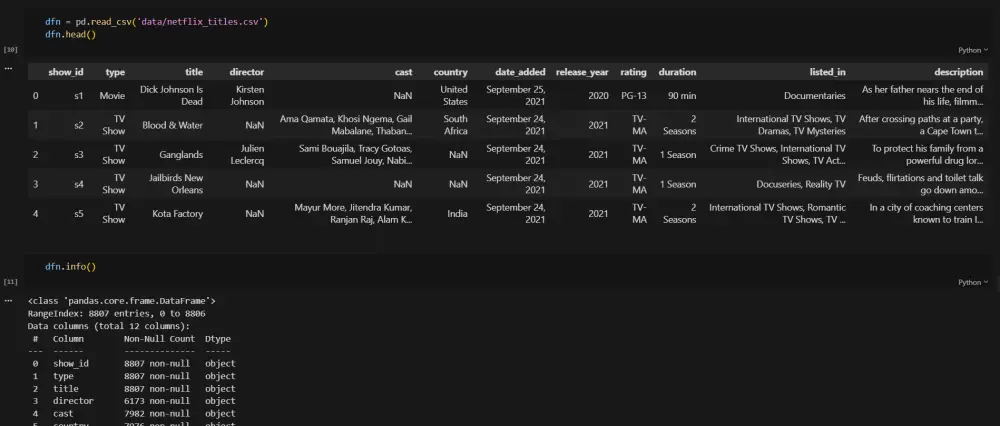
Task: Click the 'Ama Qamata, Khosi Ngema' cast cell
Action: pyautogui.click(x=346, y=125)
